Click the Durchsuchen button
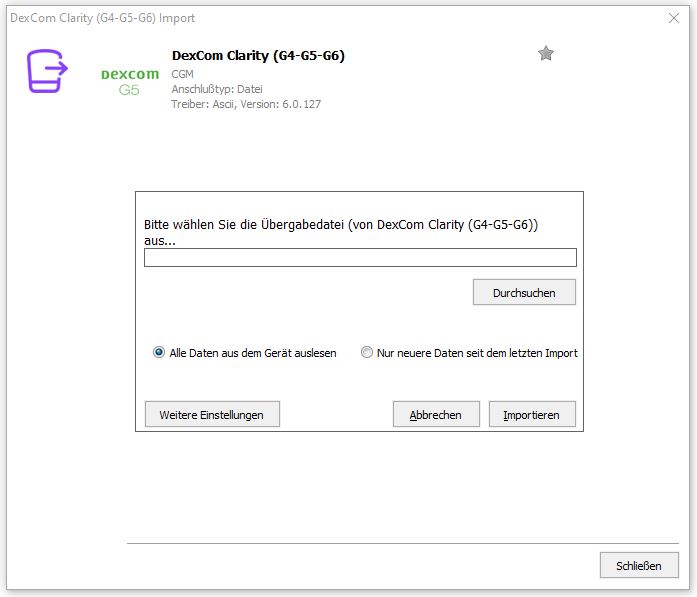This screenshot has height=597, width=697. pyautogui.click(x=524, y=292)
